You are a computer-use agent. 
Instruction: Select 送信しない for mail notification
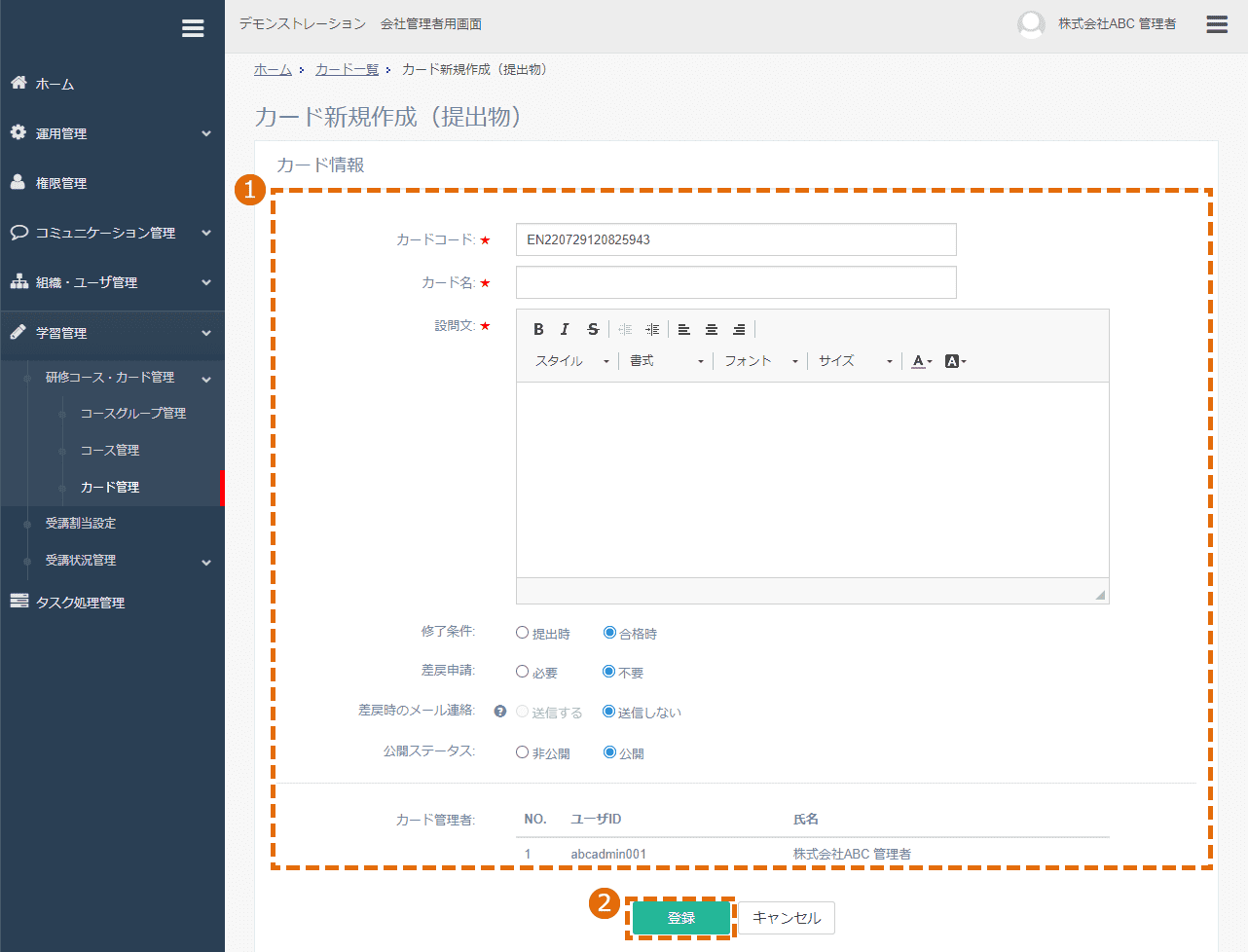[x=609, y=712]
